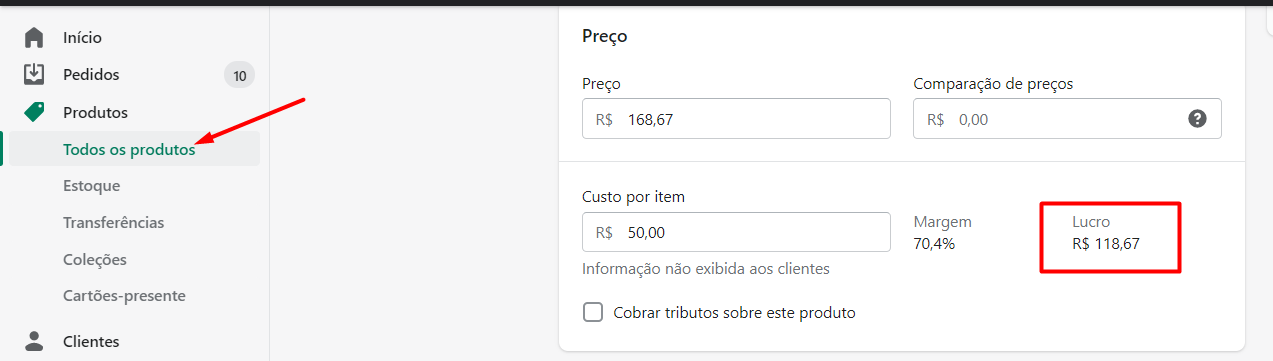Click the Custo por item field
Image resolution: width=1273 pixels, height=361 pixels.
coord(736,232)
